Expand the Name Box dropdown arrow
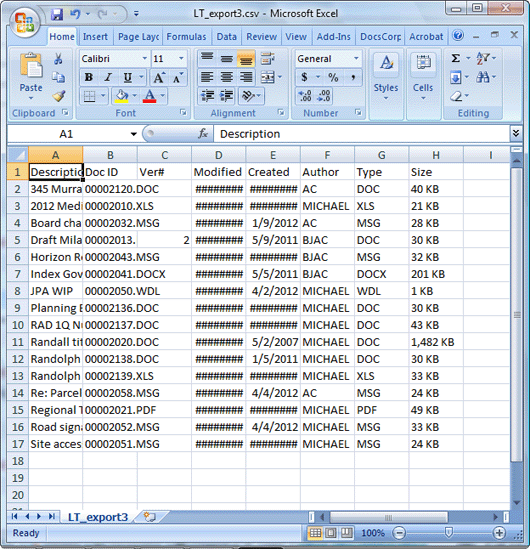This screenshot has height=549, width=530. [x=134, y=134]
